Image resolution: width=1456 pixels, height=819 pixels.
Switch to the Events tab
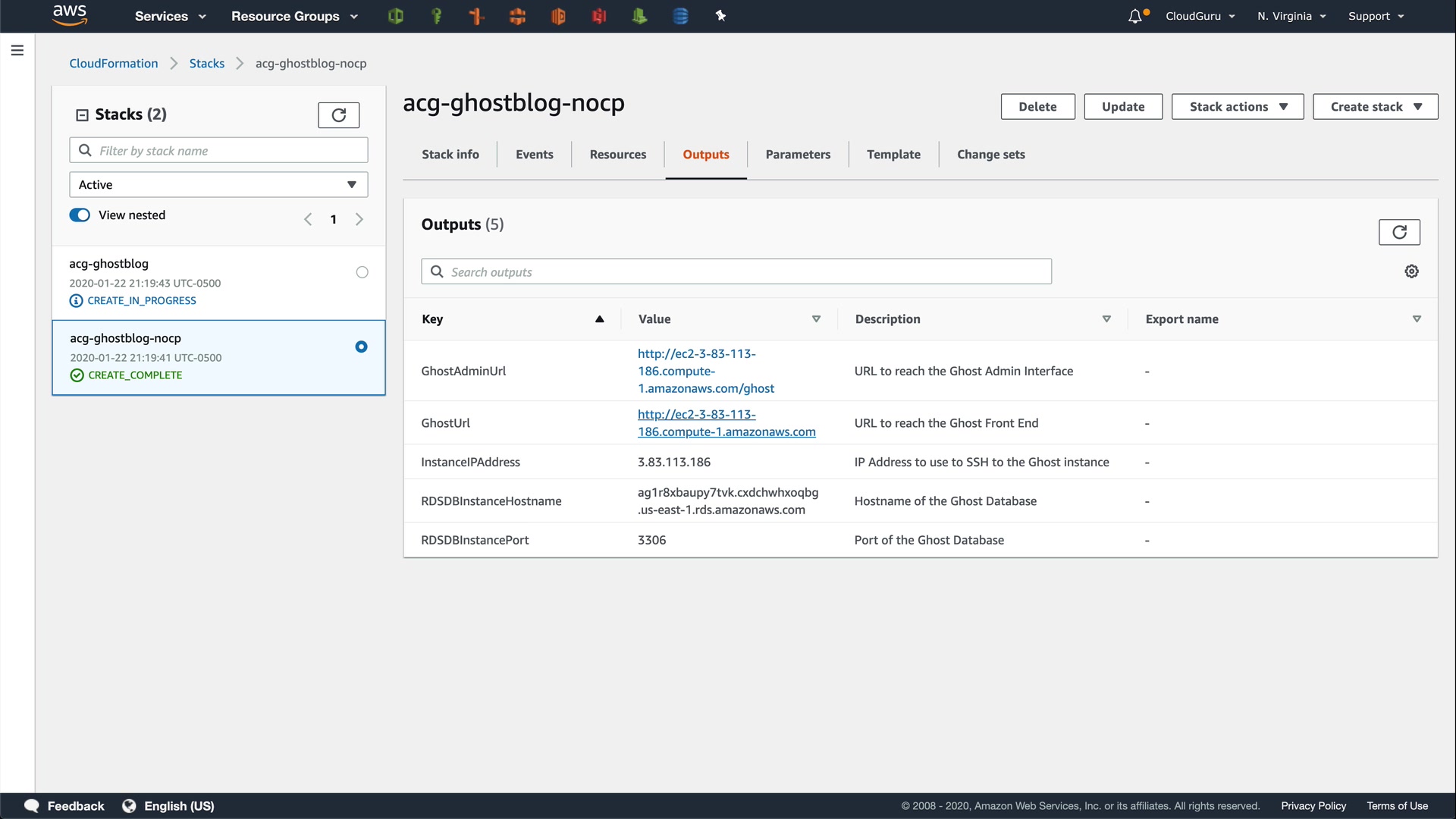point(534,155)
